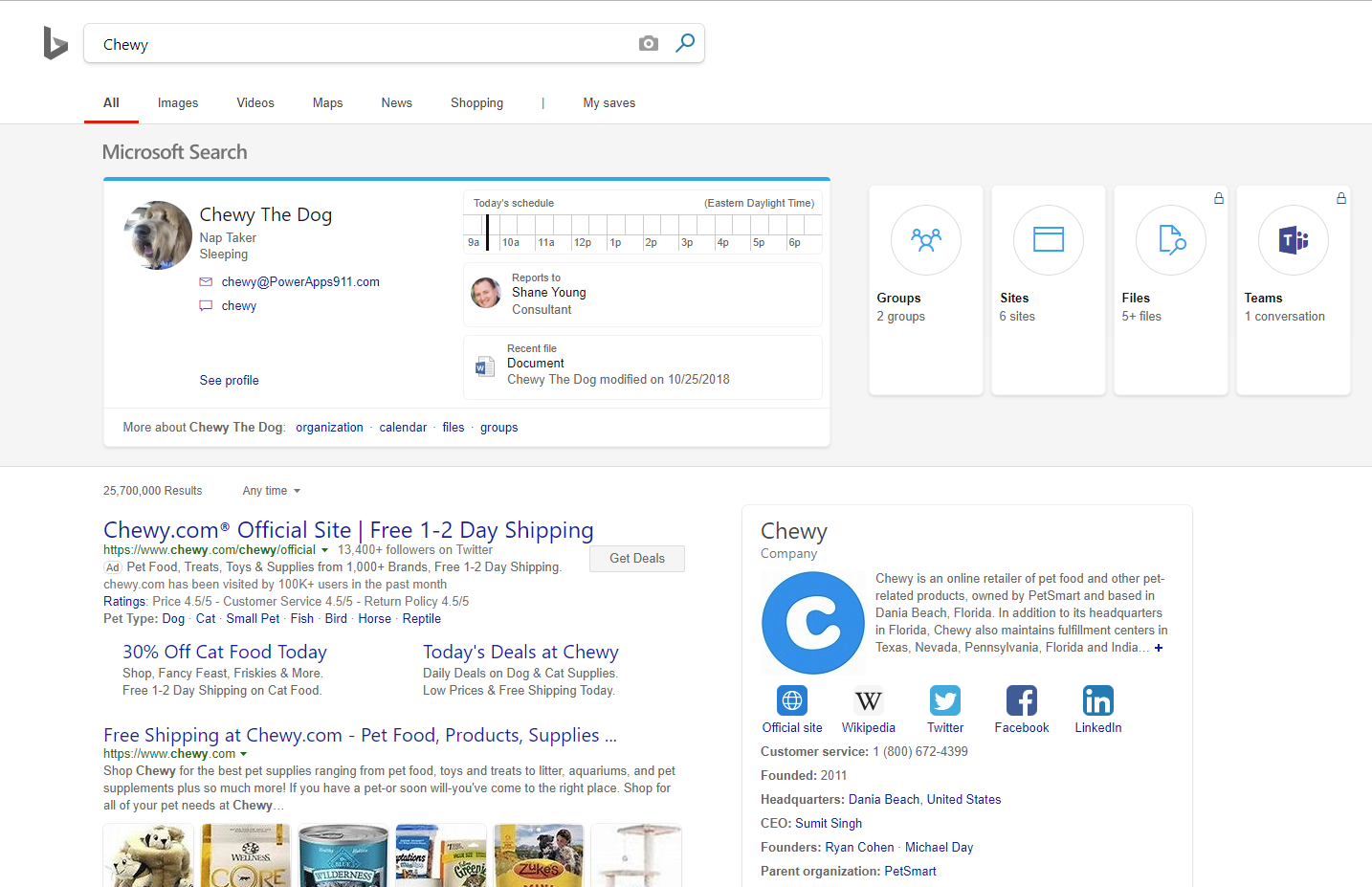Open the organization link
Image resolution: width=1372 pixels, height=887 pixels.
[329, 427]
